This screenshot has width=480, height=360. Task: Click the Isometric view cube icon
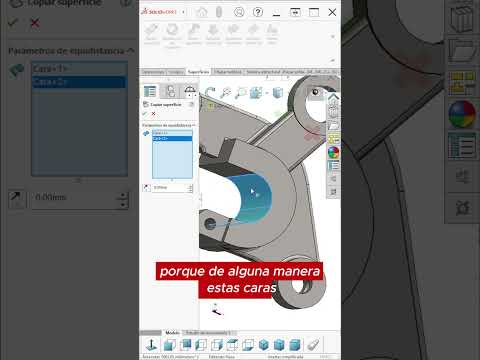tap(264, 345)
